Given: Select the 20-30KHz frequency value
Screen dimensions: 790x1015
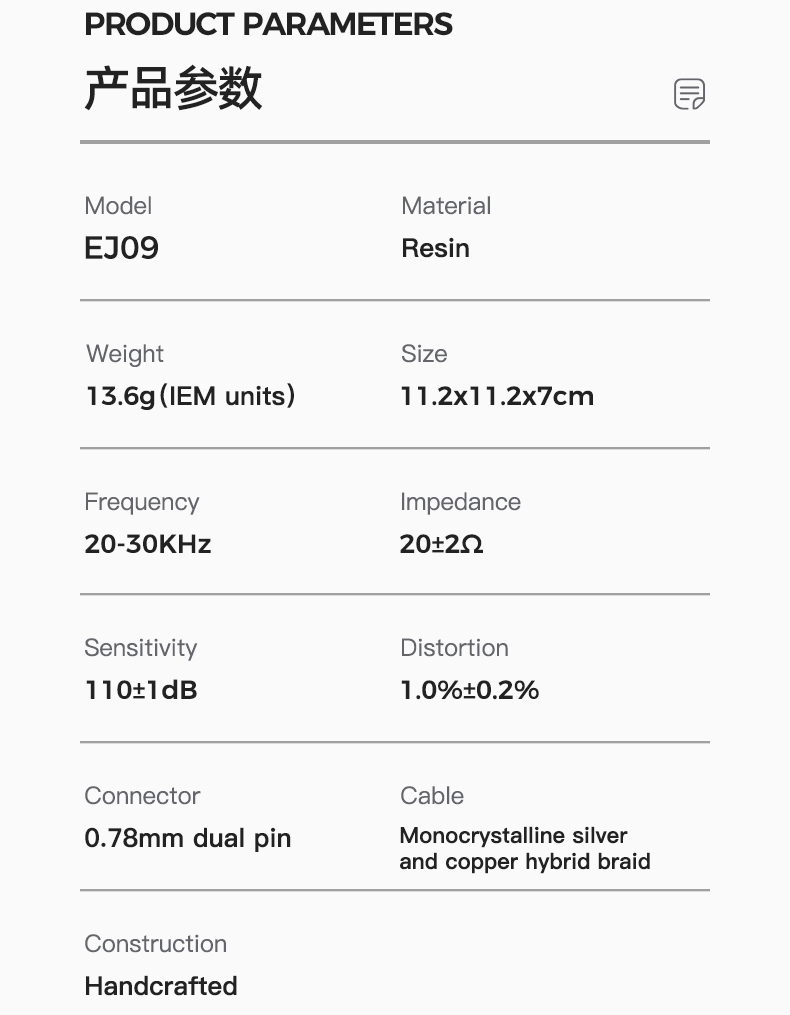Looking at the screenshot, I should pyautogui.click(x=148, y=544).
